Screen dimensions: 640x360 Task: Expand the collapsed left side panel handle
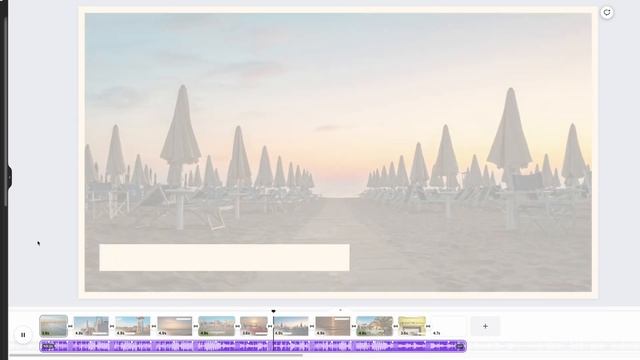pos(9,178)
